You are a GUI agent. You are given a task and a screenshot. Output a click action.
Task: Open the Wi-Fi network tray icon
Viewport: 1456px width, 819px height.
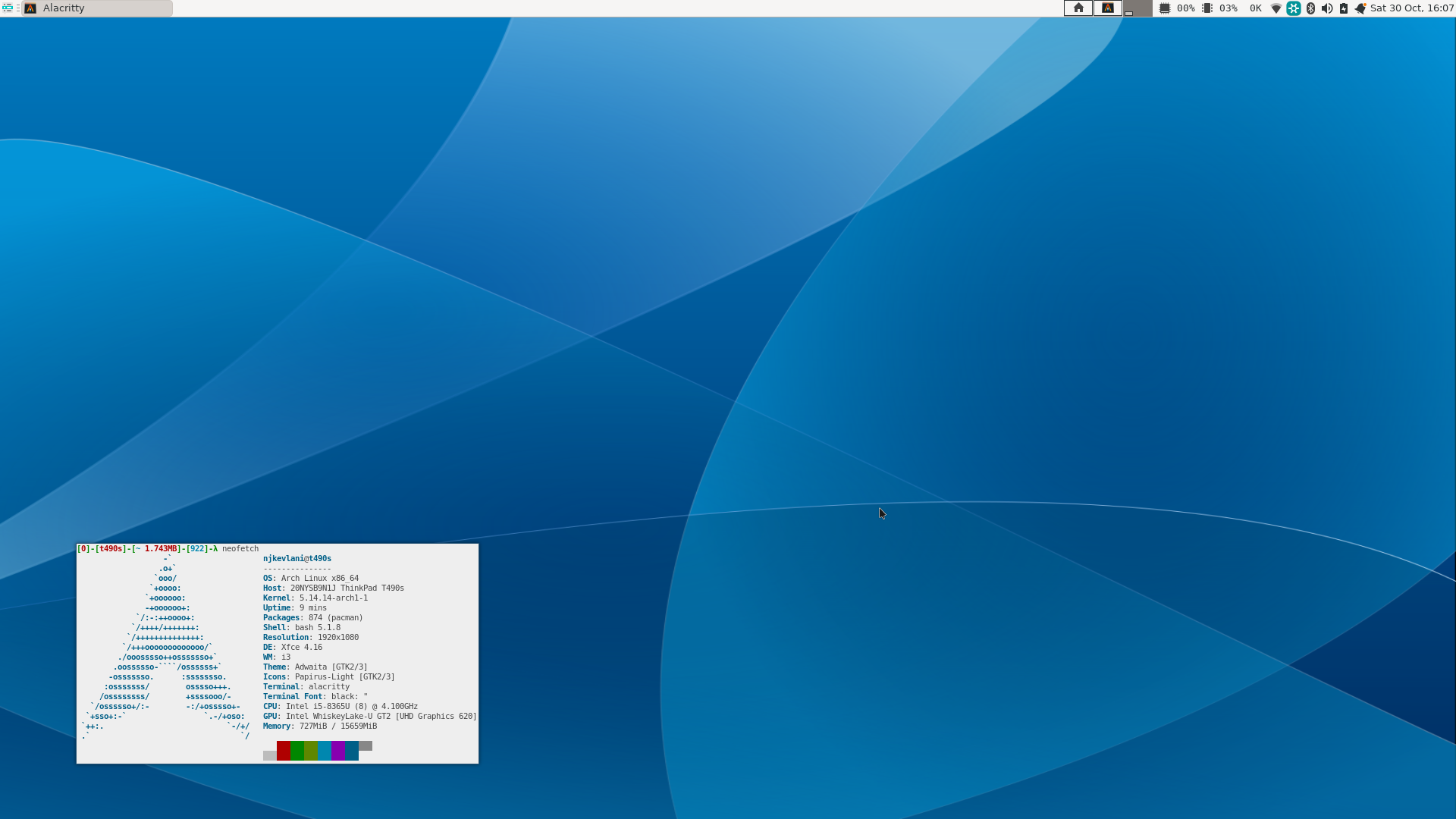click(1276, 8)
